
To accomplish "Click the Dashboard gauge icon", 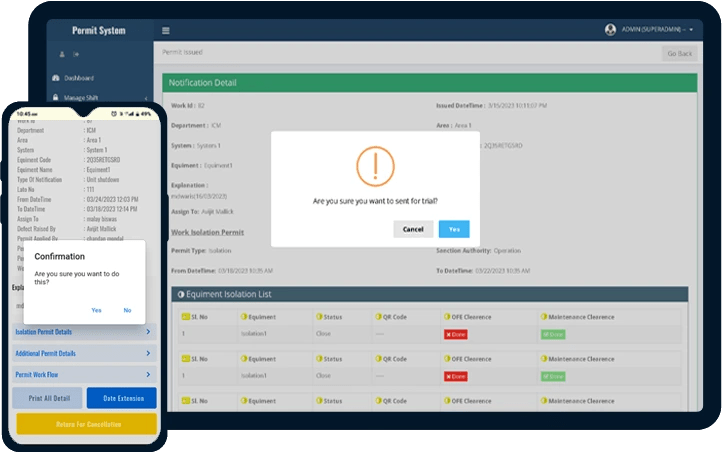I will (x=56, y=78).
